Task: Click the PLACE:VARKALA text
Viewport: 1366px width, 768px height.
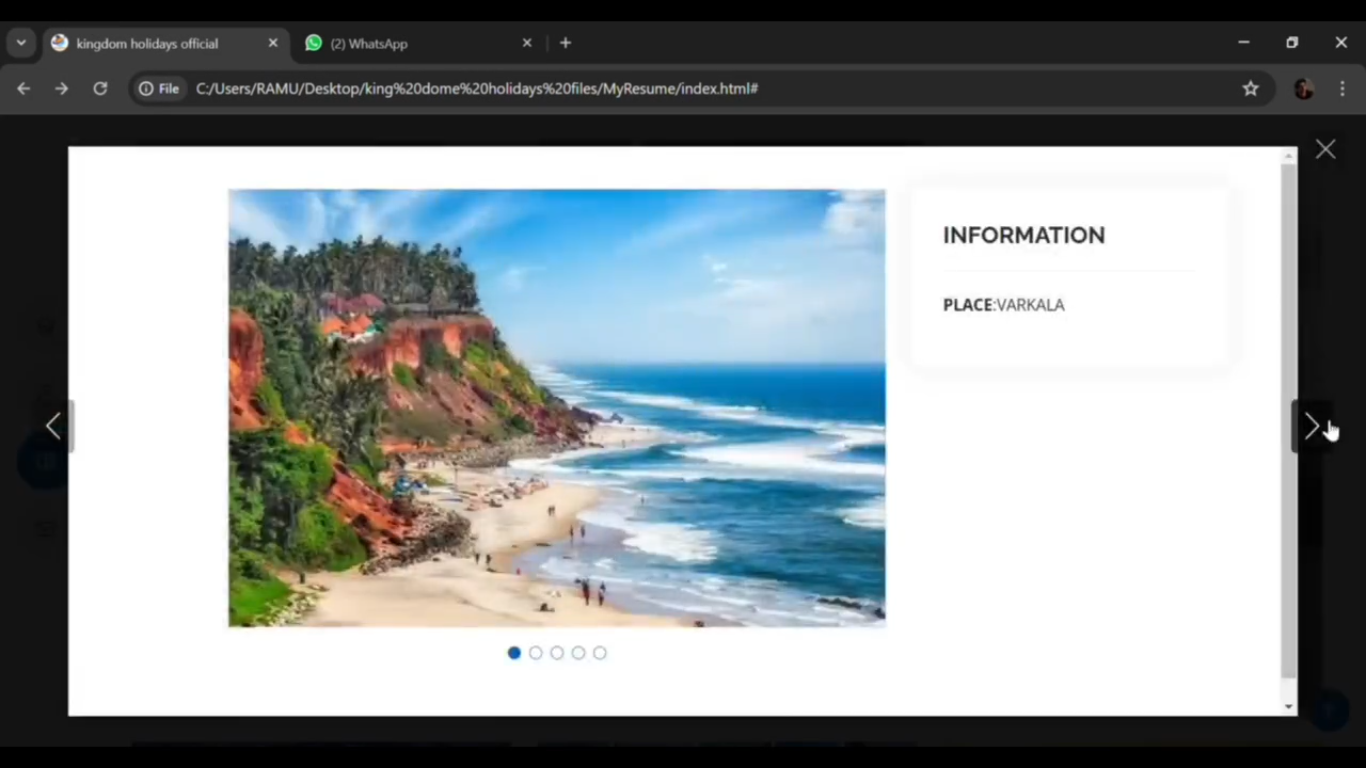Action: [x=1004, y=305]
